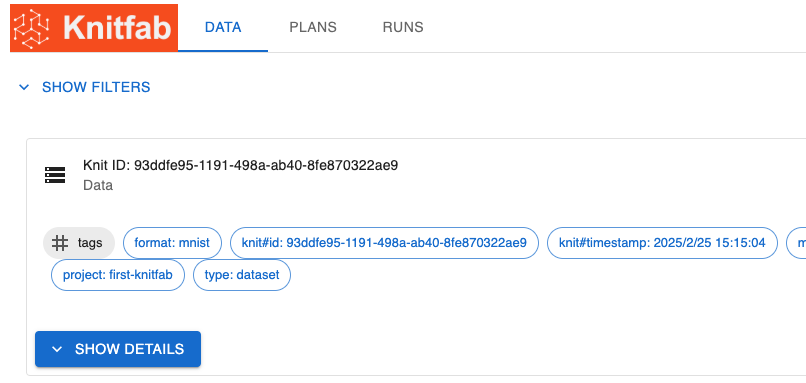Click the tags label chip
Viewport: 806px width, 383px height.
pos(79,243)
